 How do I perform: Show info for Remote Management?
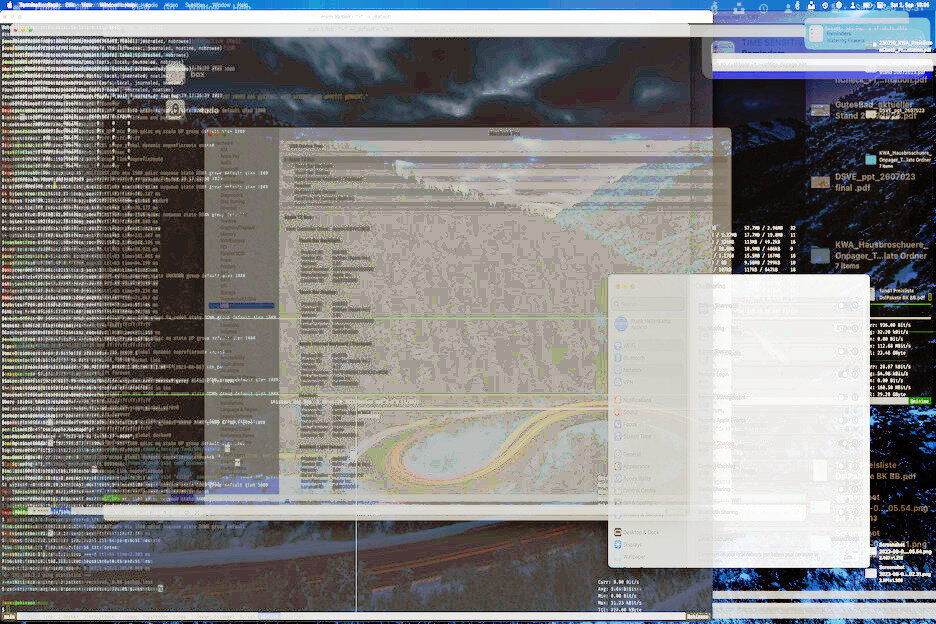tap(856, 397)
